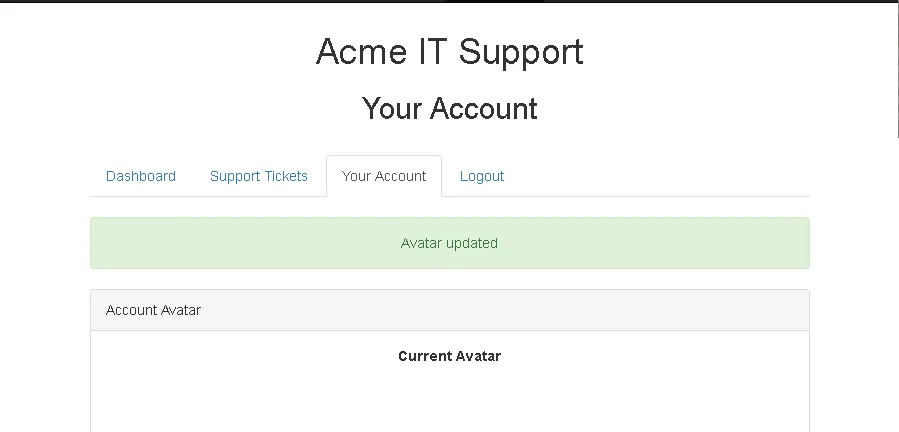Click the Logout link

point(482,176)
